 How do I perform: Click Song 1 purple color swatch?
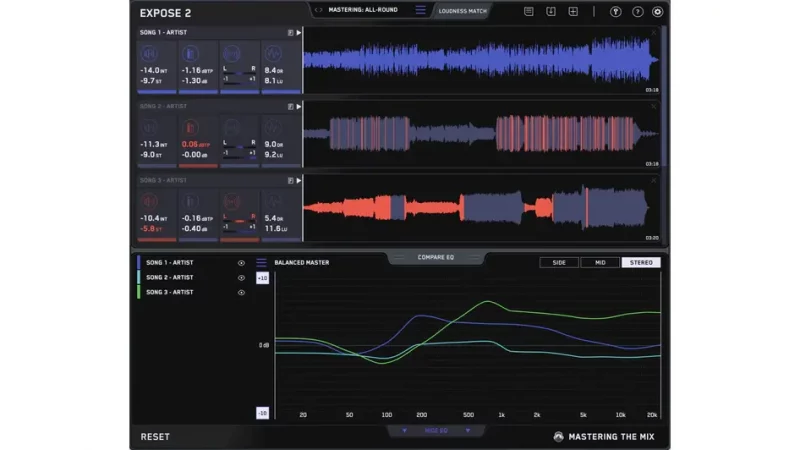pos(138,262)
